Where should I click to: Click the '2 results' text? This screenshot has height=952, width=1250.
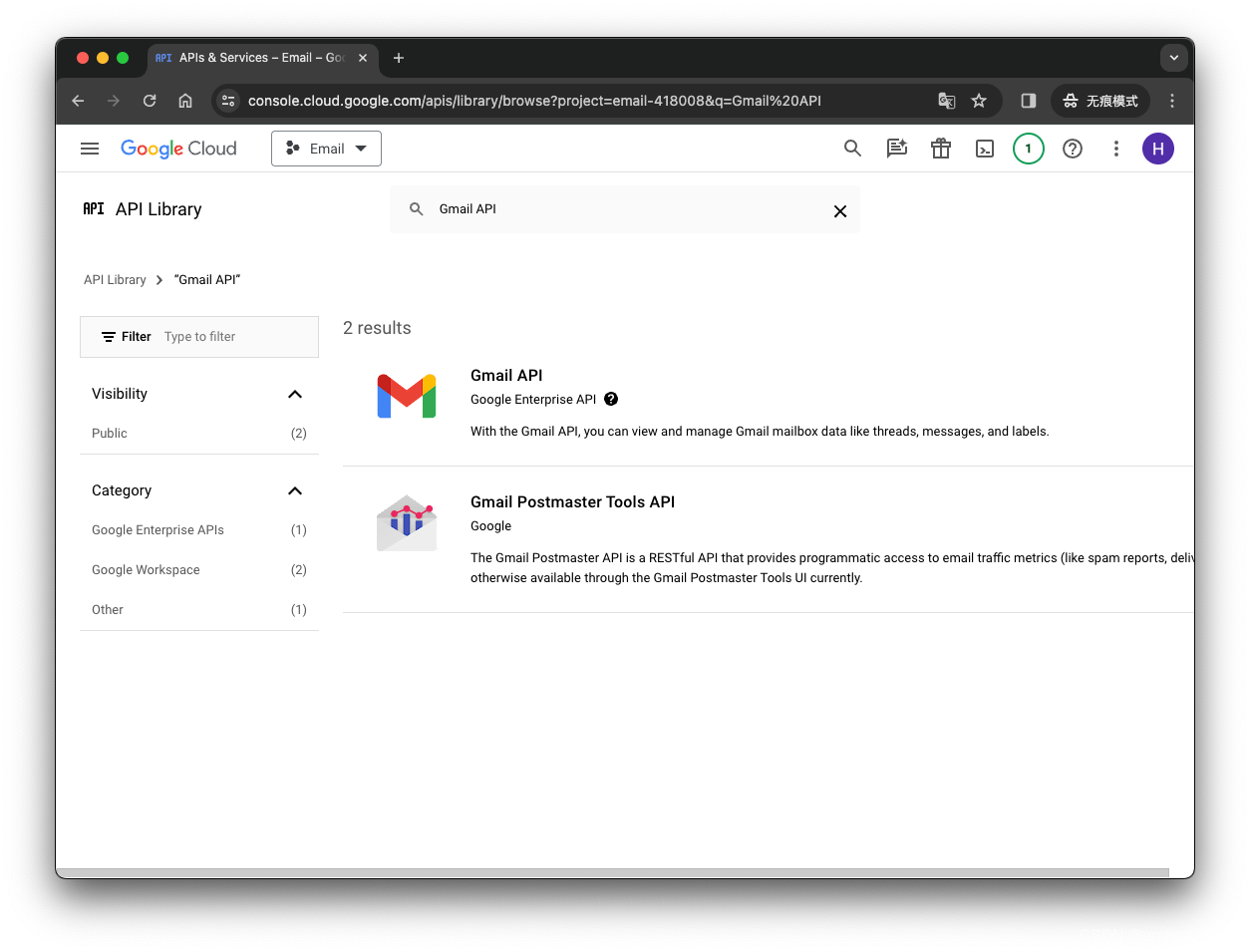click(x=377, y=328)
